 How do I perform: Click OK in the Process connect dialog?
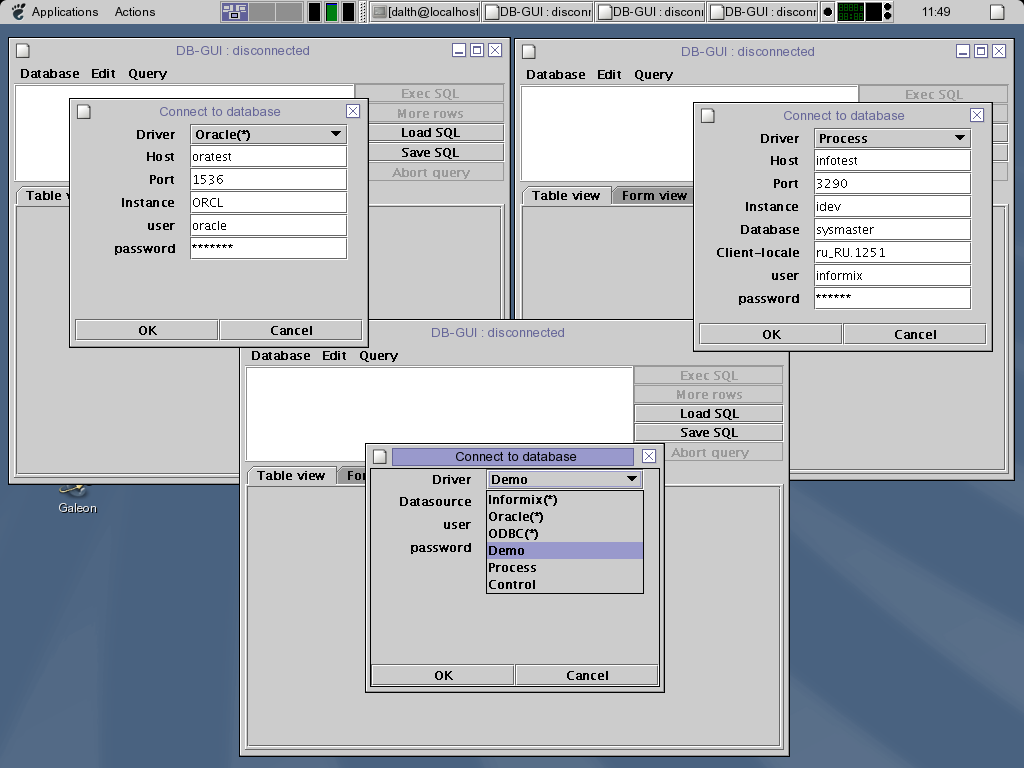pyautogui.click(x=770, y=335)
